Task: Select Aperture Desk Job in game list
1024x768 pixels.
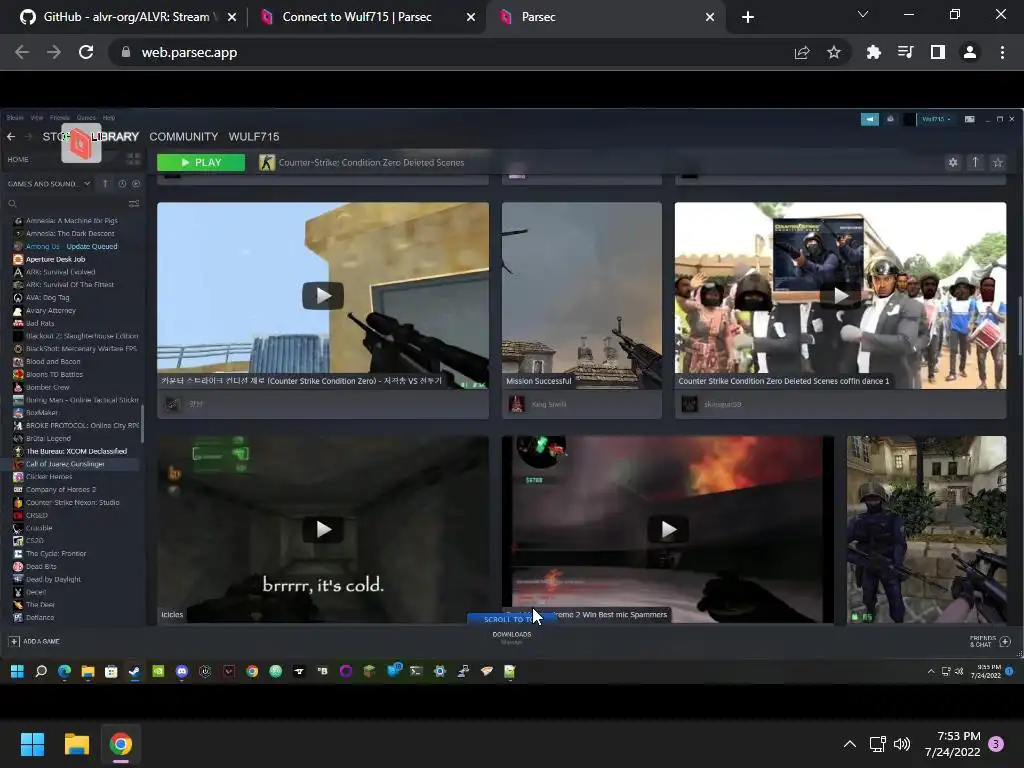Action: (56, 259)
